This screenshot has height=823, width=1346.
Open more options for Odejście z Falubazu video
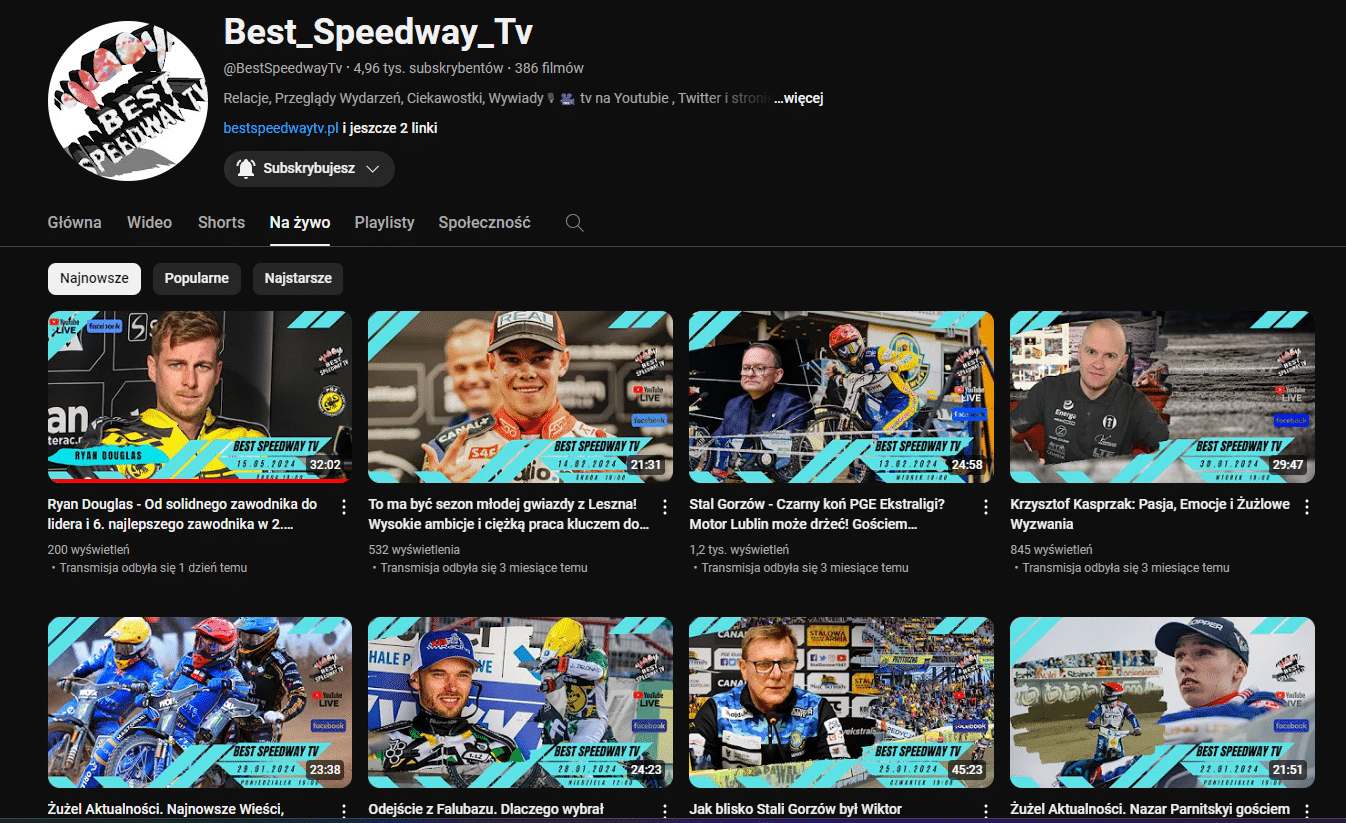click(665, 811)
